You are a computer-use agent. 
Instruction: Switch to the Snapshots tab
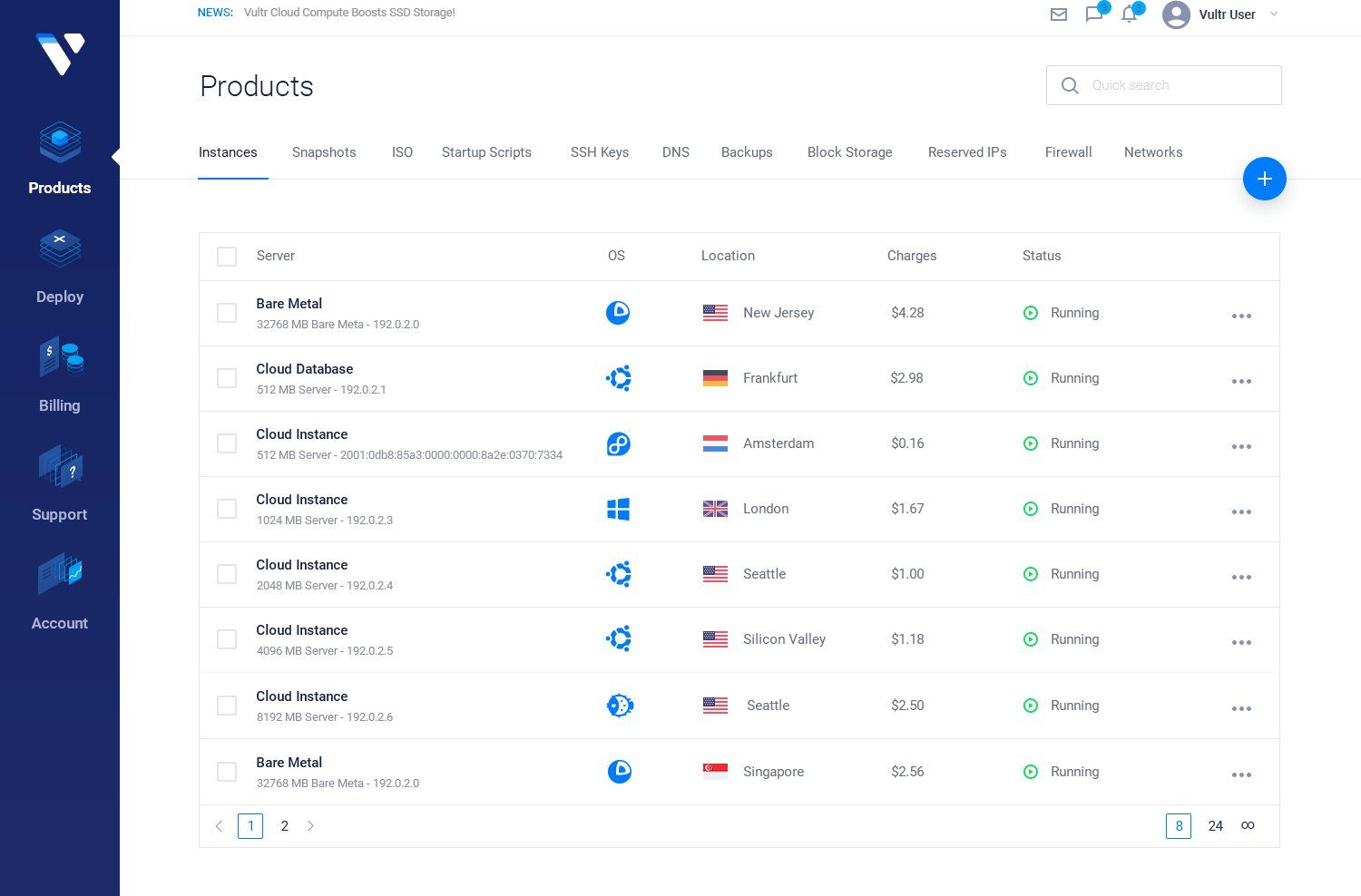tap(324, 152)
